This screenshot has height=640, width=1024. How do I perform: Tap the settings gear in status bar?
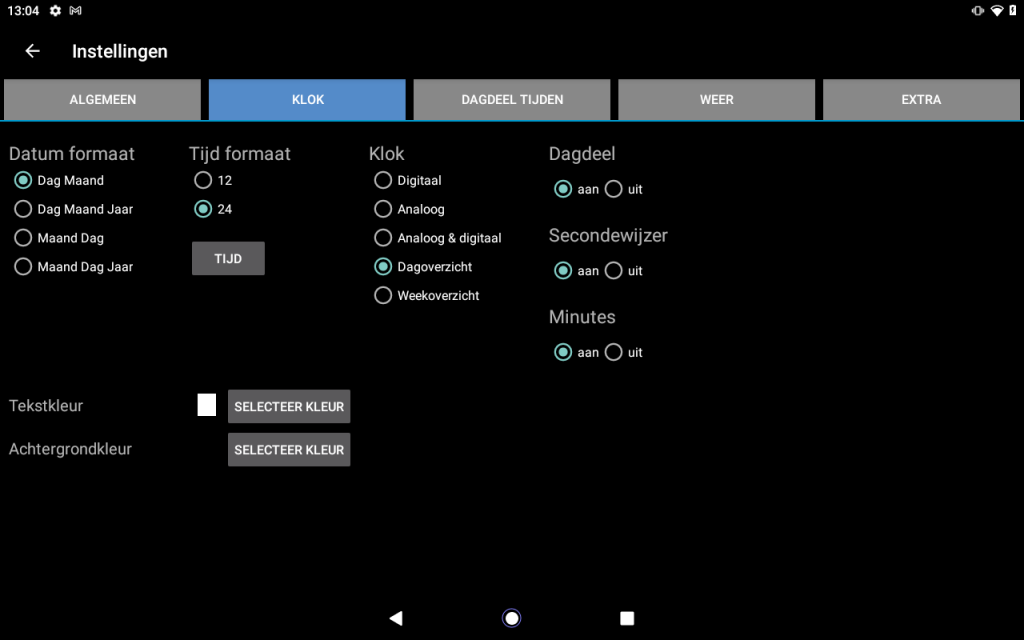click(56, 10)
